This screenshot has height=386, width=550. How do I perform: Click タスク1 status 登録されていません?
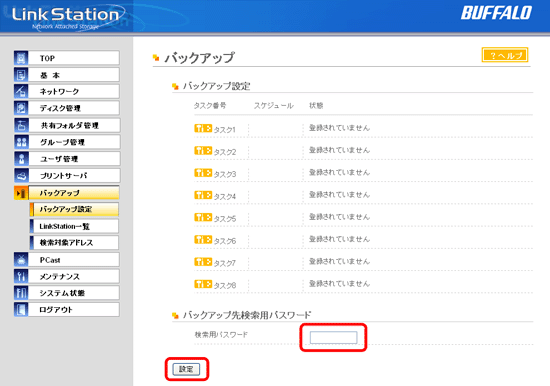[339, 128]
